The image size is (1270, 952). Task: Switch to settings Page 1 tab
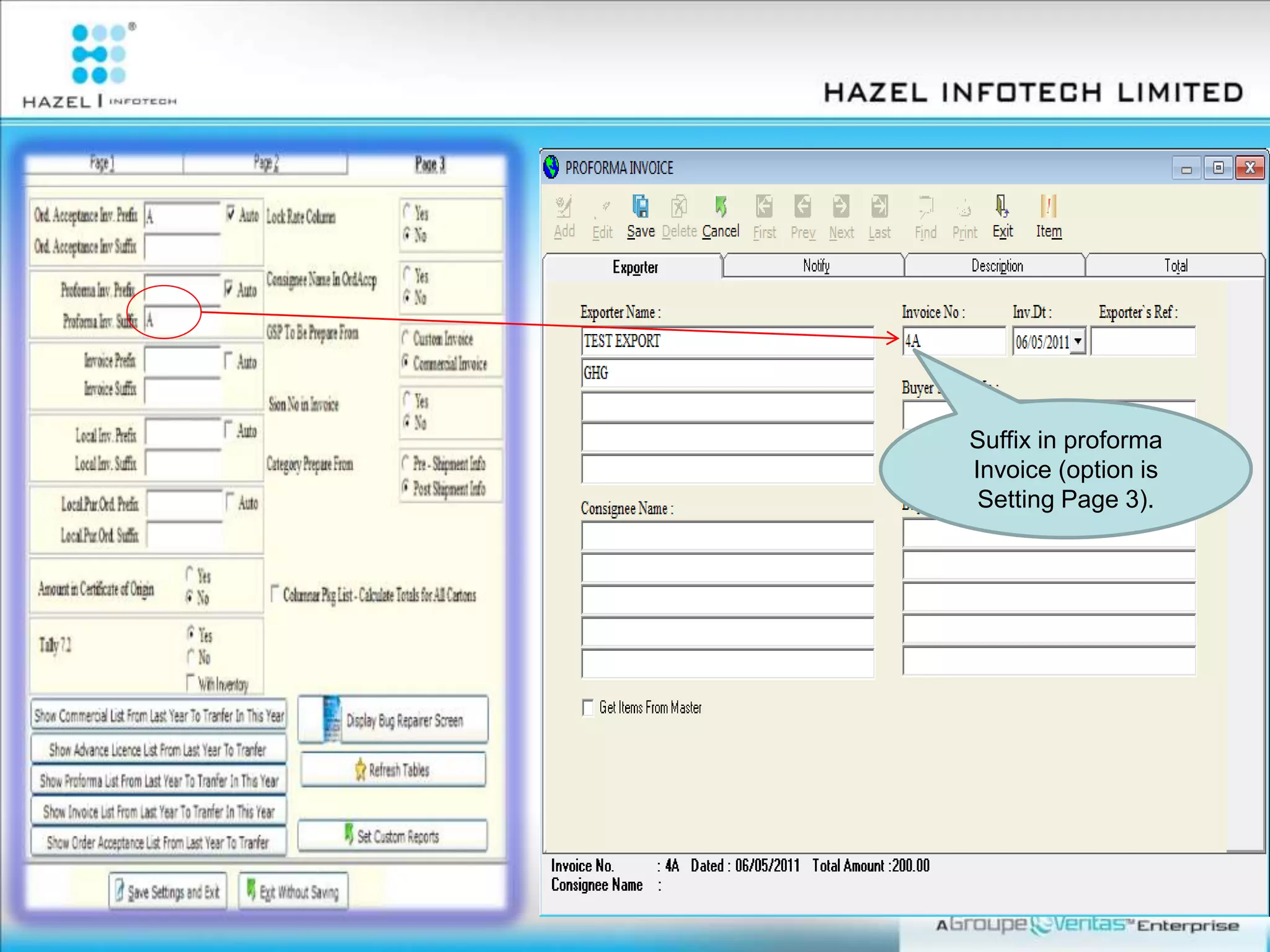coord(104,164)
